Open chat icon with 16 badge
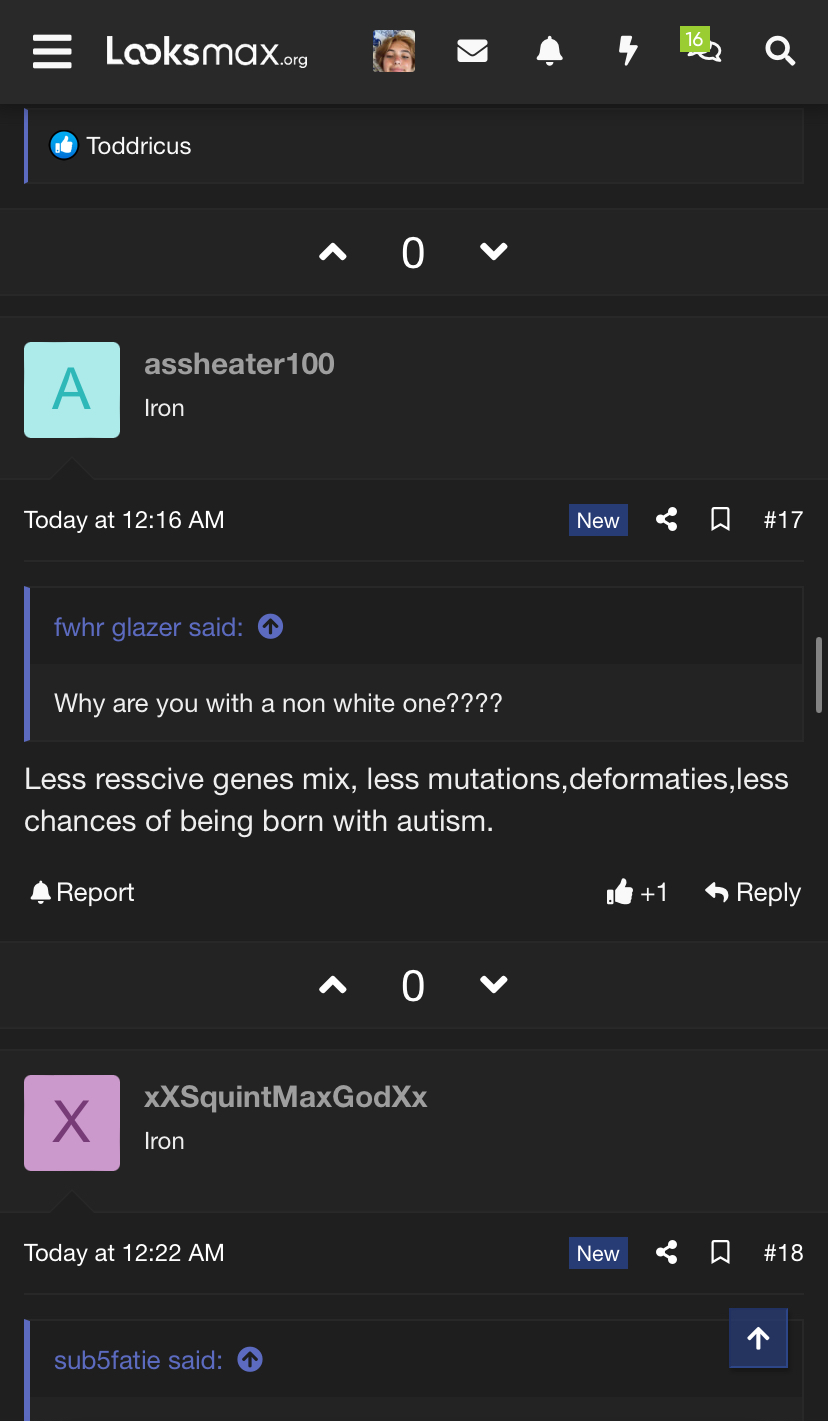The height and width of the screenshot is (1421, 828). click(703, 46)
